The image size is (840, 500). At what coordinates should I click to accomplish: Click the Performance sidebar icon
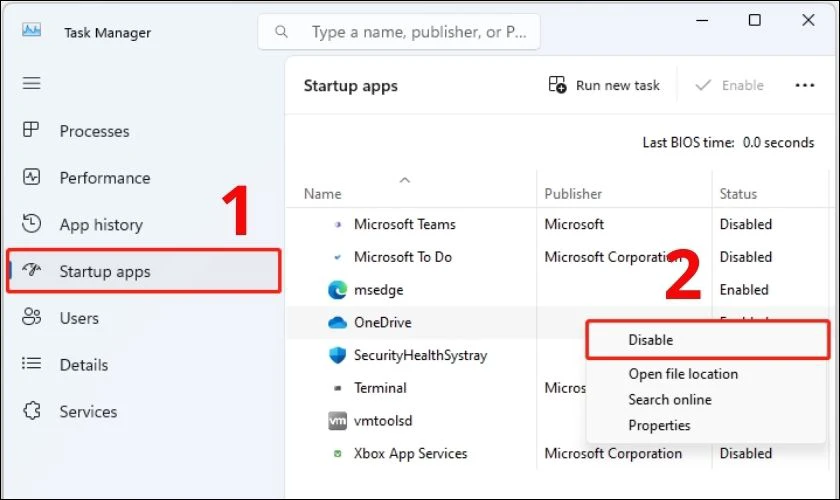(x=31, y=177)
